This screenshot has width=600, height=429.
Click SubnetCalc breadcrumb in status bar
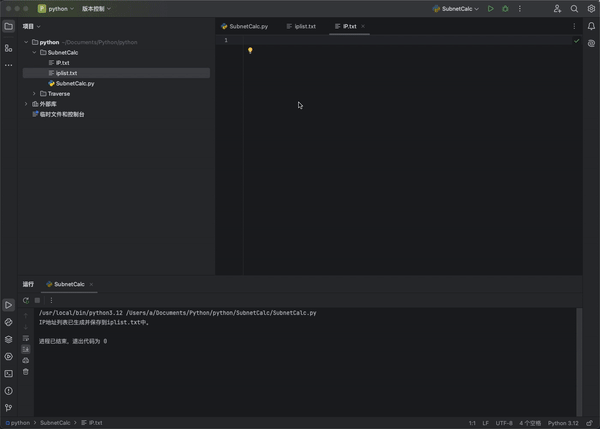(55, 423)
